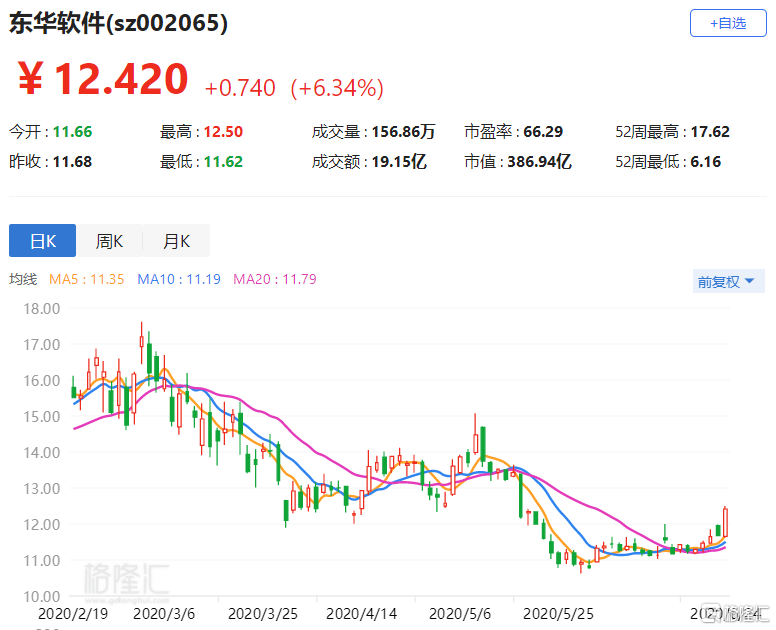Switch to the 月K monthly chart tab

176,241
